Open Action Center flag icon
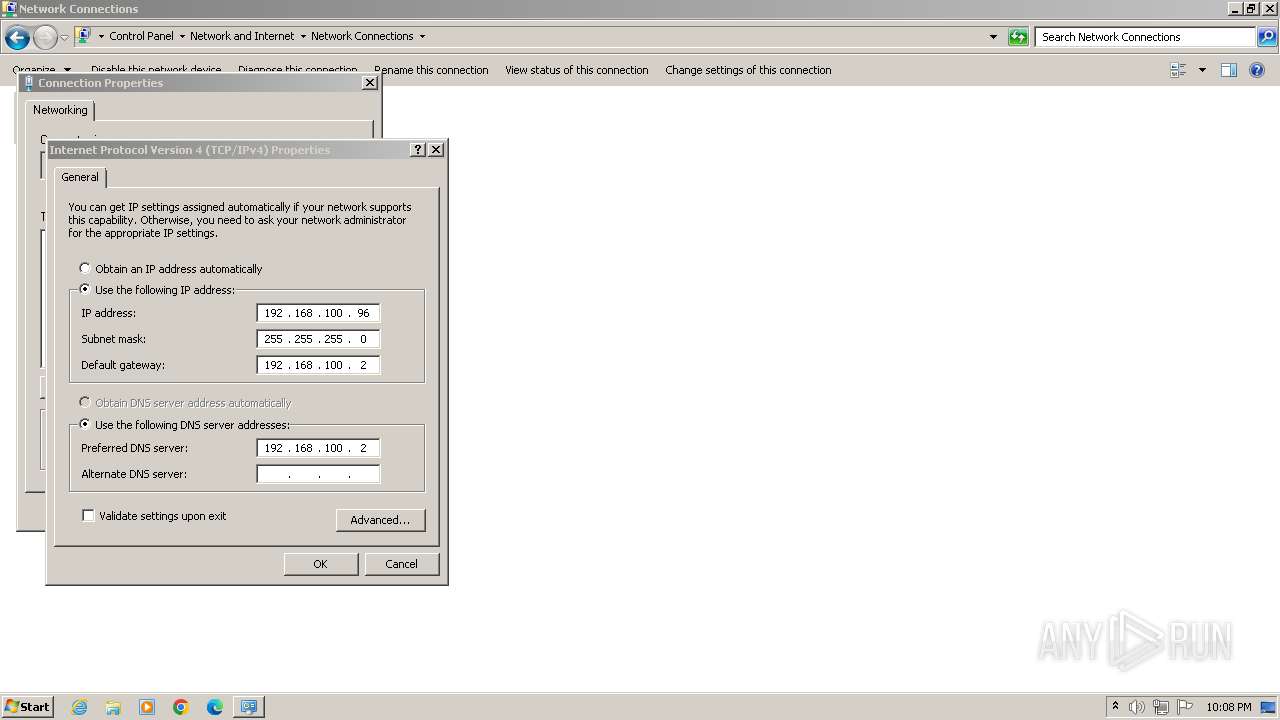Viewport: 1280px width, 720px height. pyautogui.click(x=1185, y=707)
